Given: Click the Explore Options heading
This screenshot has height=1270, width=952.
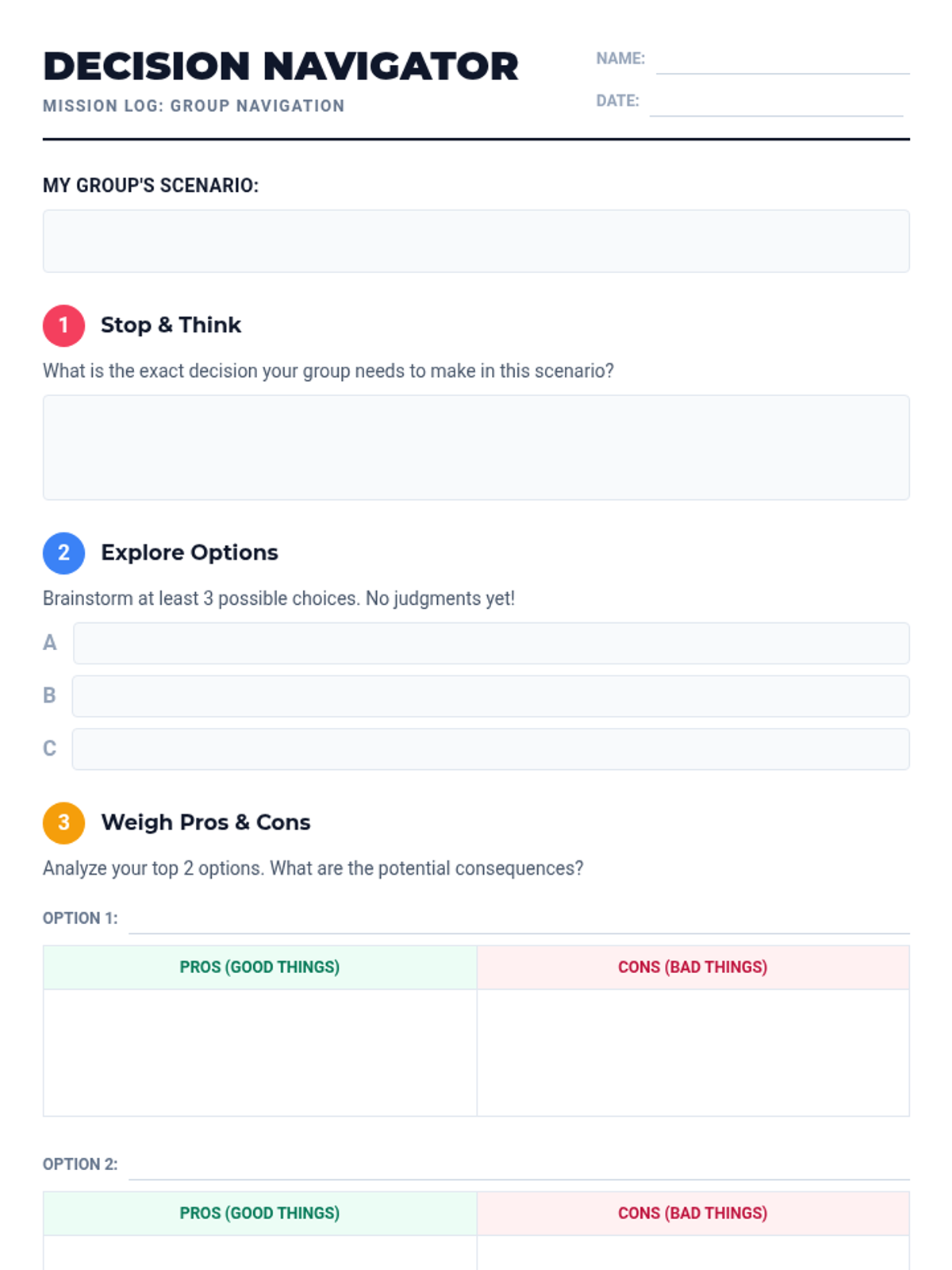Looking at the screenshot, I should (x=190, y=553).
